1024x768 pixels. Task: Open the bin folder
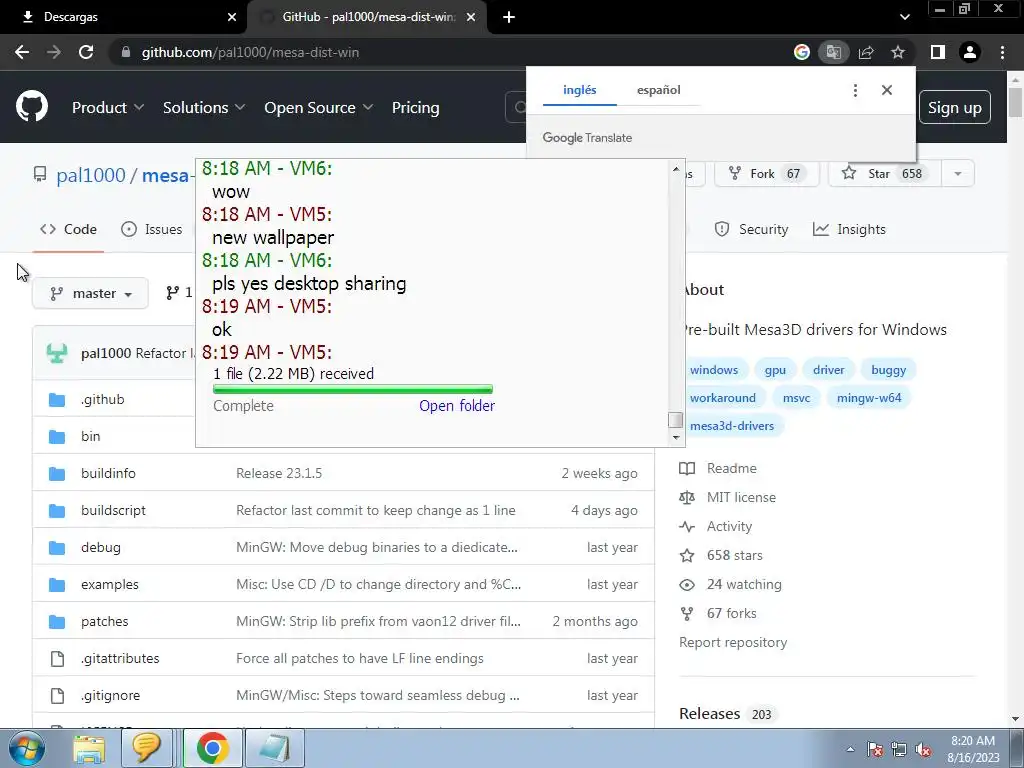coord(91,436)
